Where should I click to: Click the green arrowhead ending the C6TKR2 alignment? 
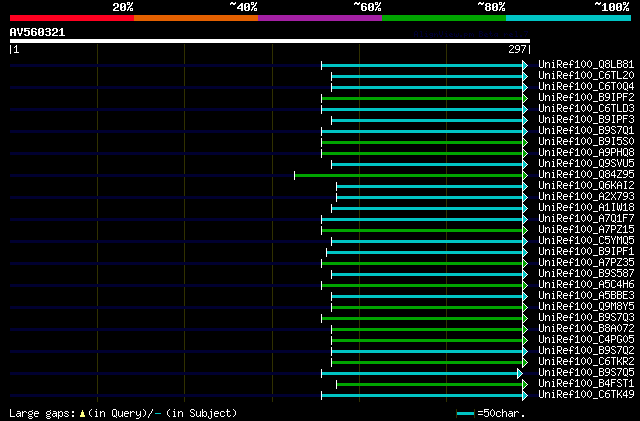pos(525,363)
